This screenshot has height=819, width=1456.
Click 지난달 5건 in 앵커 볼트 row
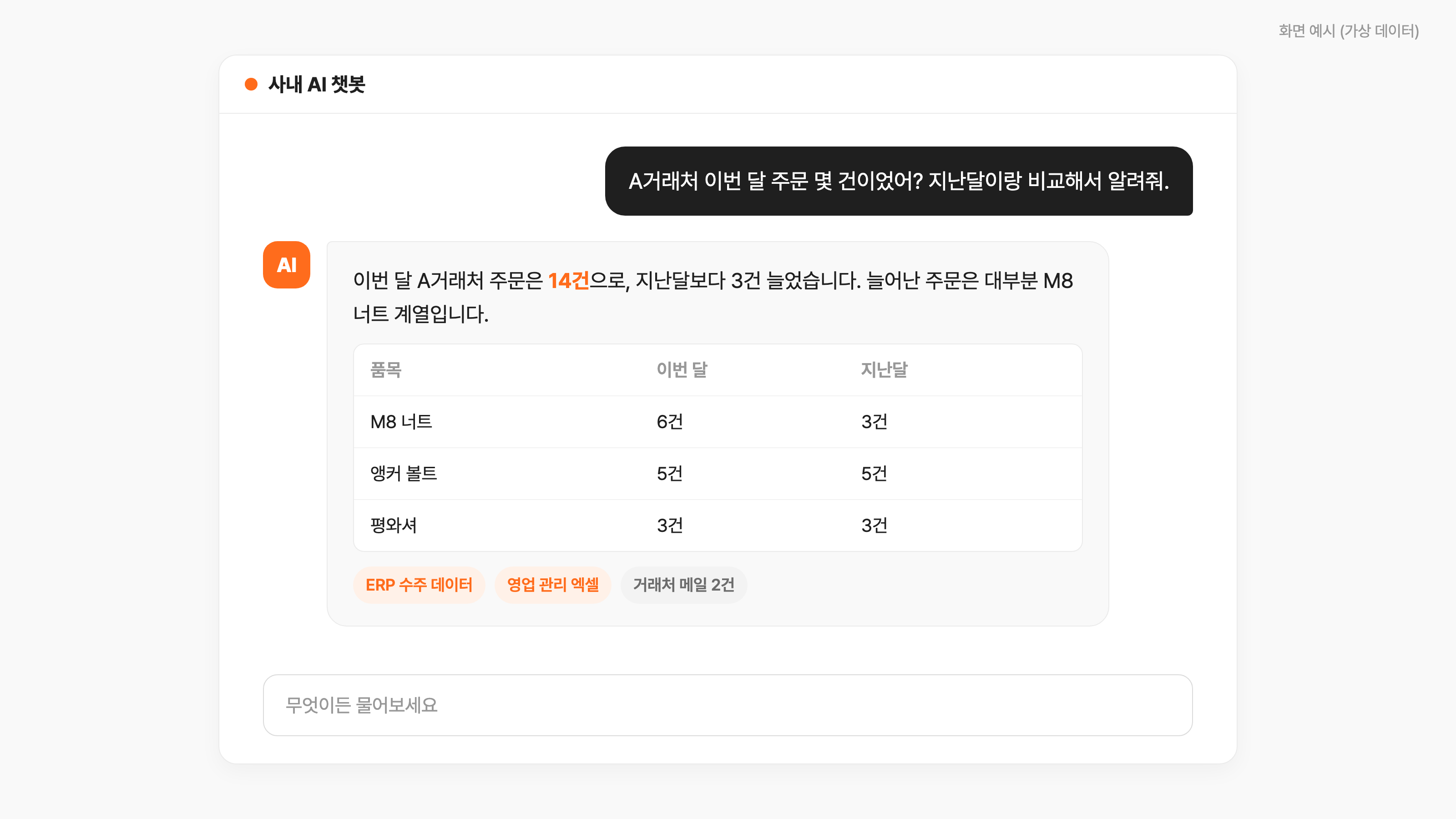(875, 473)
